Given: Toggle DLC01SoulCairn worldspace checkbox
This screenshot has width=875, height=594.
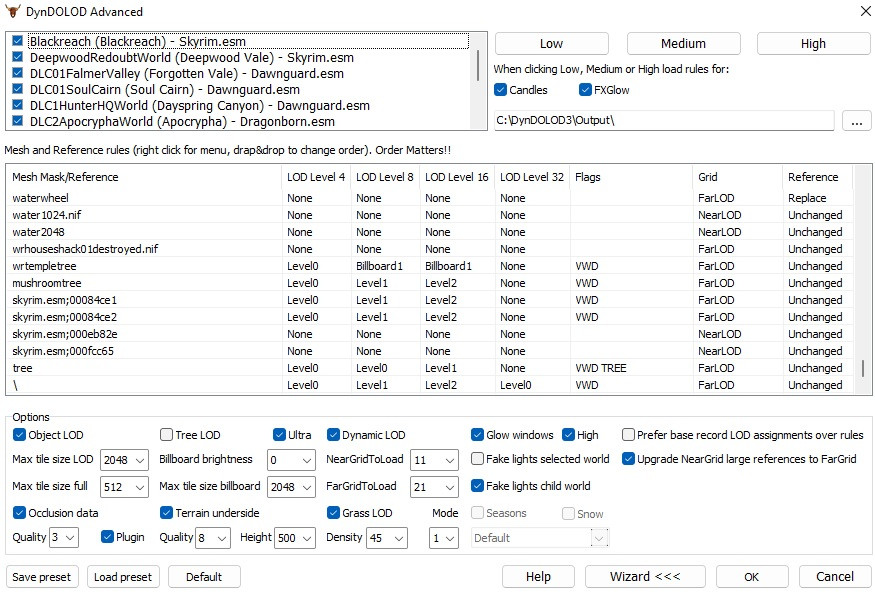Looking at the screenshot, I should pos(17,89).
